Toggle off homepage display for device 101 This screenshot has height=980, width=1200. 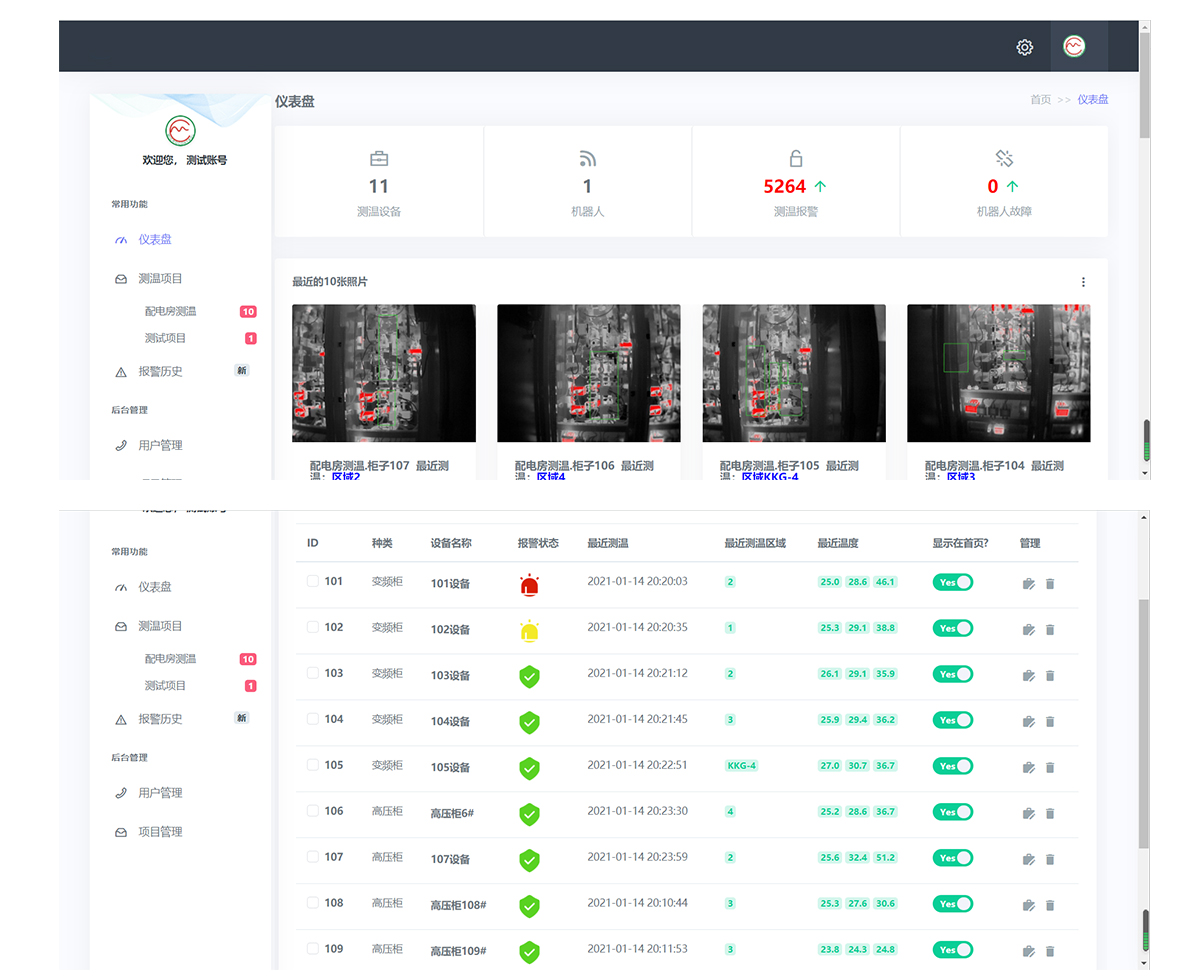click(953, 582)
